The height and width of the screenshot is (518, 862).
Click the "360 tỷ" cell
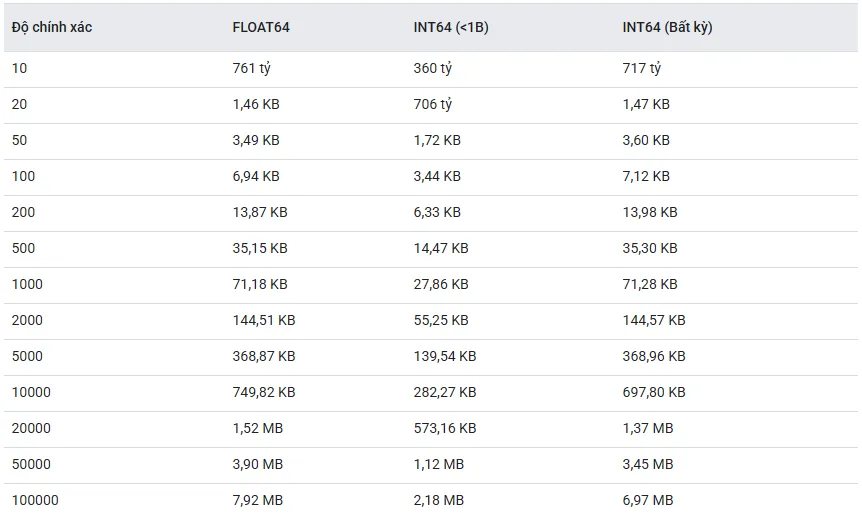[x=433, y=69]
